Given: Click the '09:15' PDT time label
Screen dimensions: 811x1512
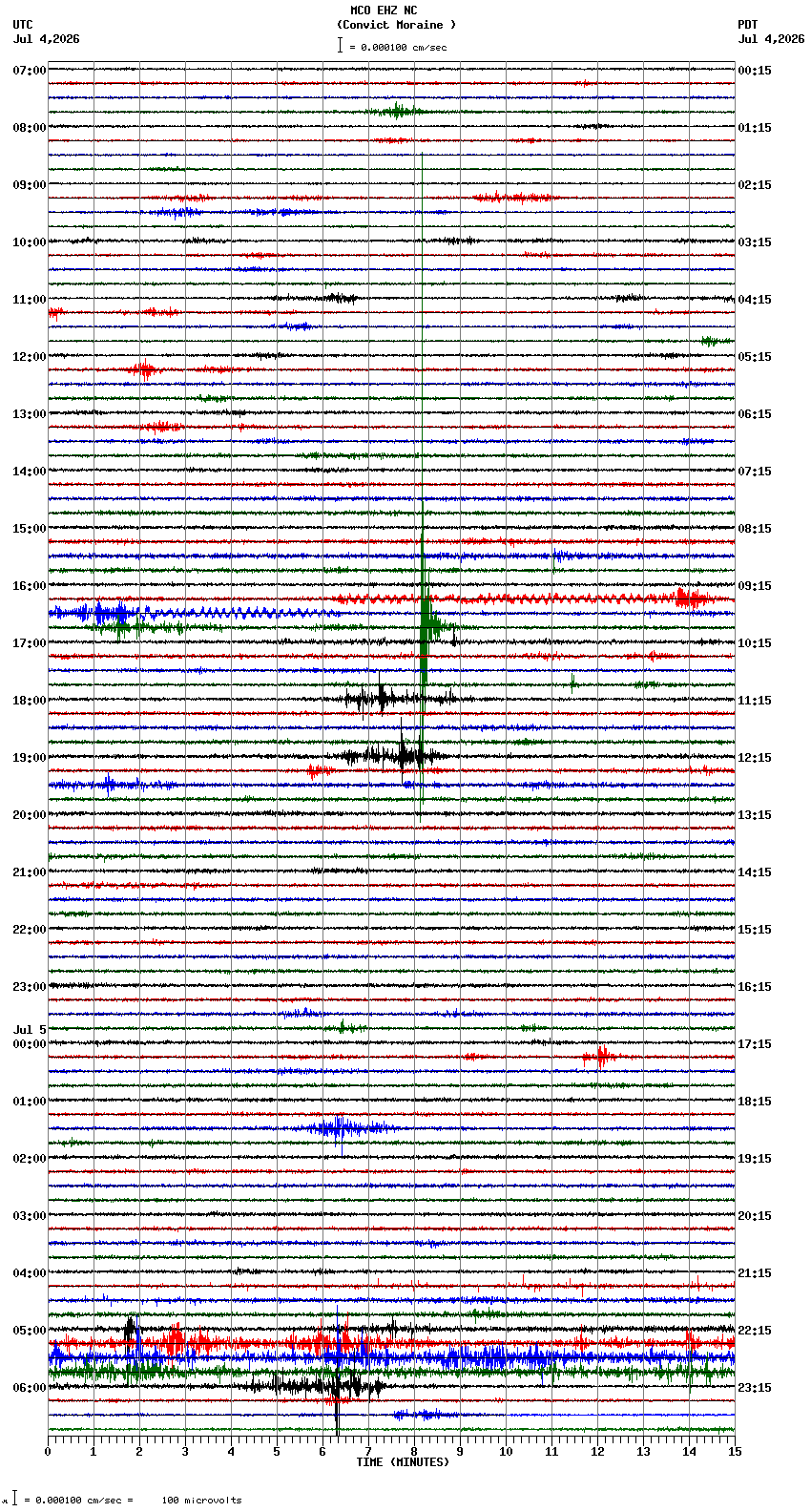Looking at the screenshot, I should tap(755, 586).
